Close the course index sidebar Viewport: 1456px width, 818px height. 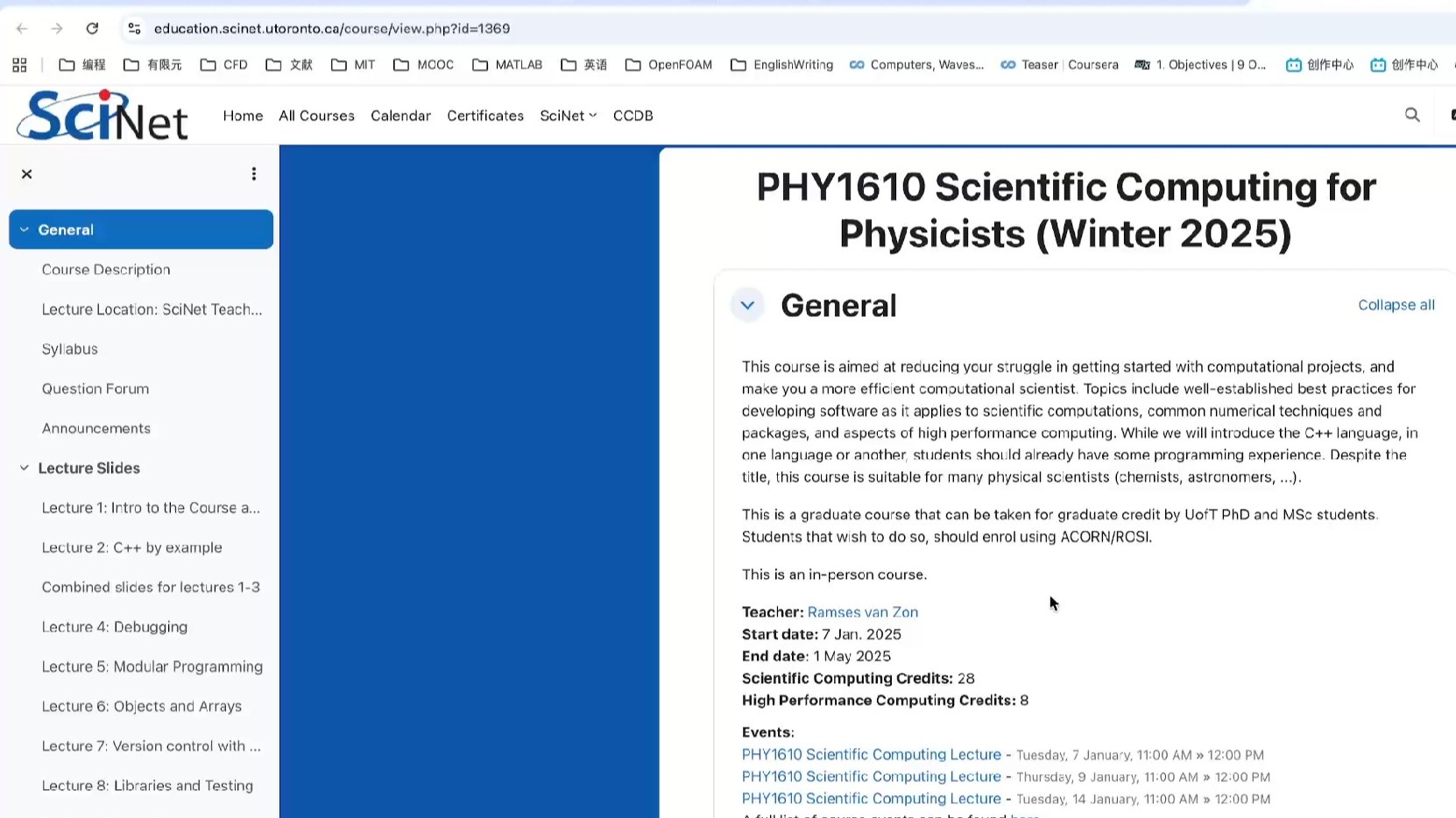[26, 173]
